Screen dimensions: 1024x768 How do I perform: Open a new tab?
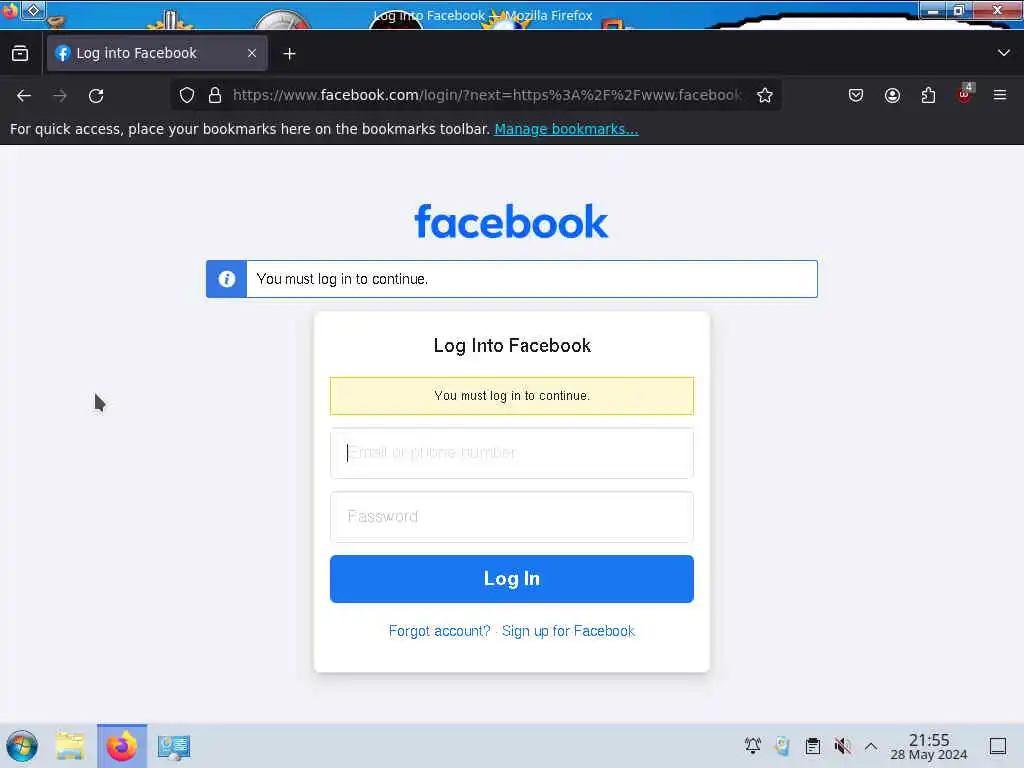tap(289, 54)
